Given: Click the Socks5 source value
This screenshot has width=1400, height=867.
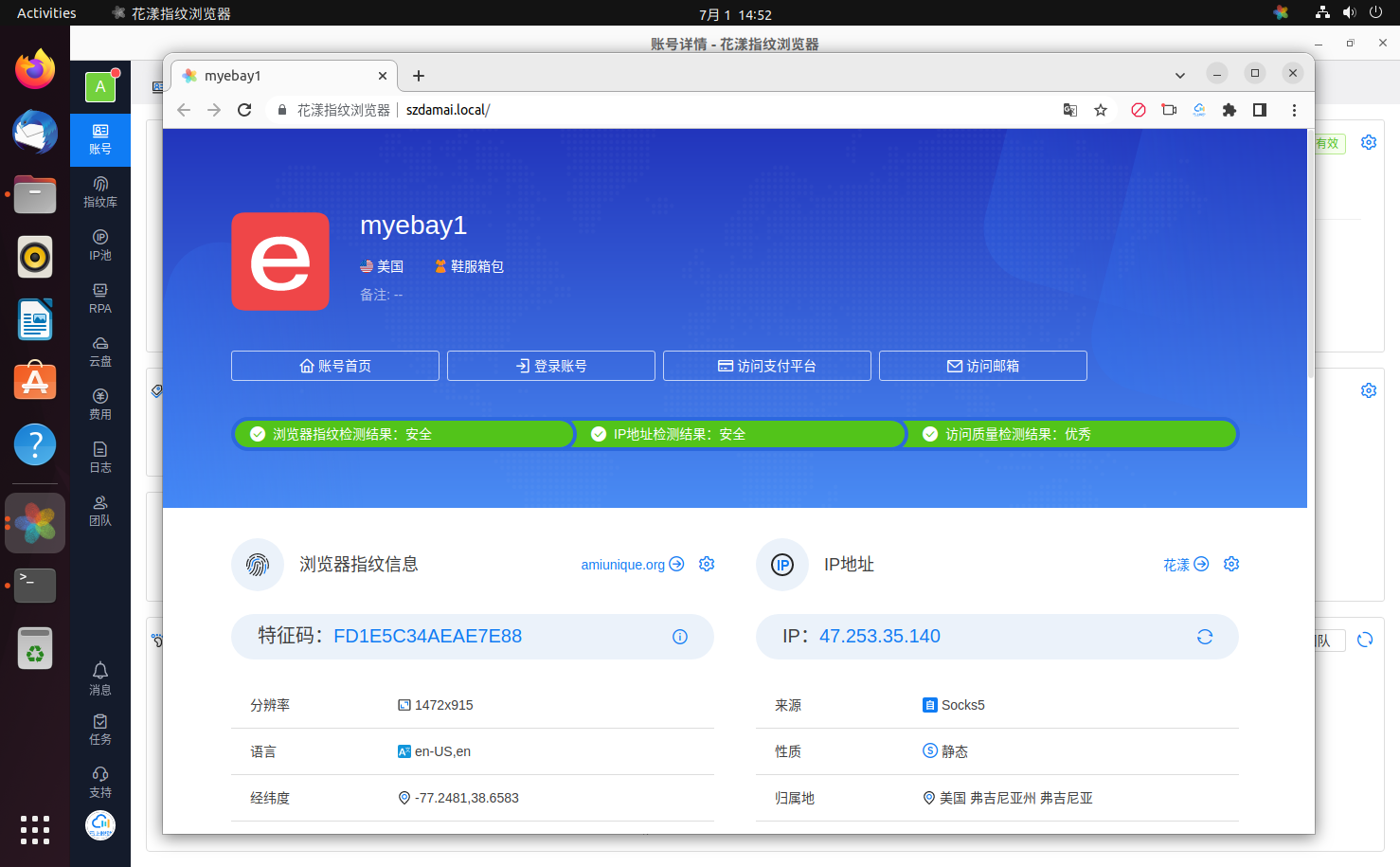Looking at the screenshot, I should coord(962,705).
